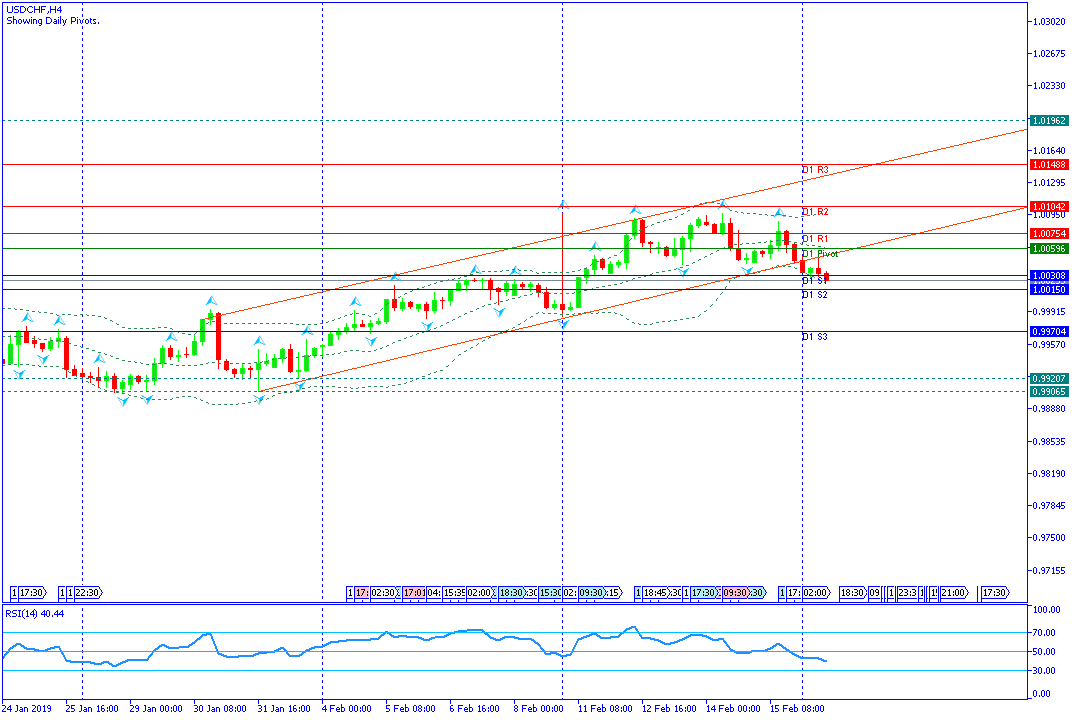This screenshot has width=1080, height=720.
Task: Click the 24 Jan 2019 date label
Action: coord(27,708)
